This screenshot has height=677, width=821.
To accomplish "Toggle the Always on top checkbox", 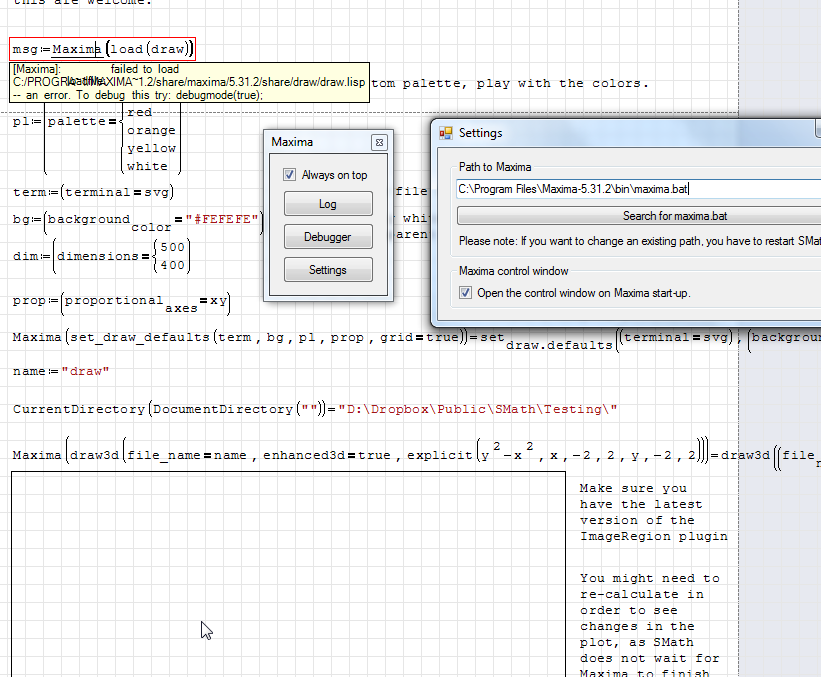I will [x=290, y=175].
